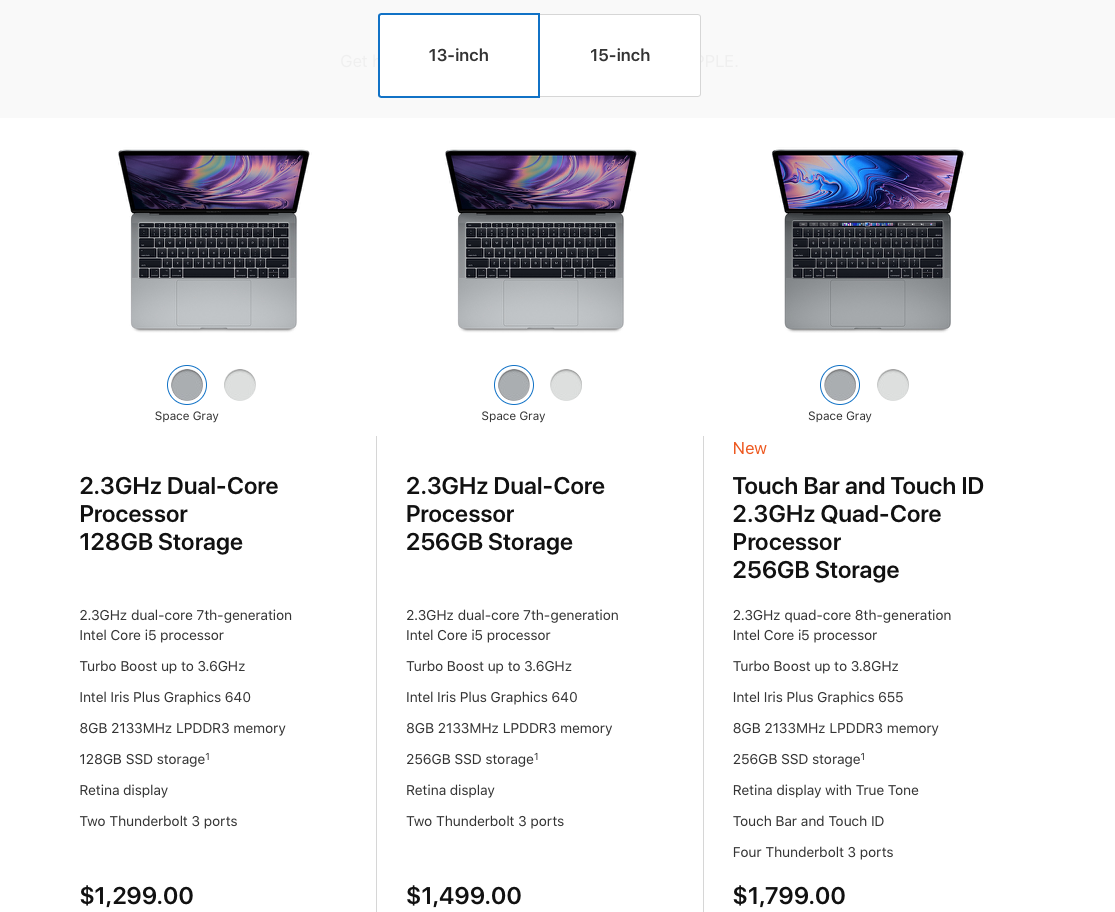
Task: Switch to the 15-inch tab
Action: point(620,55)
